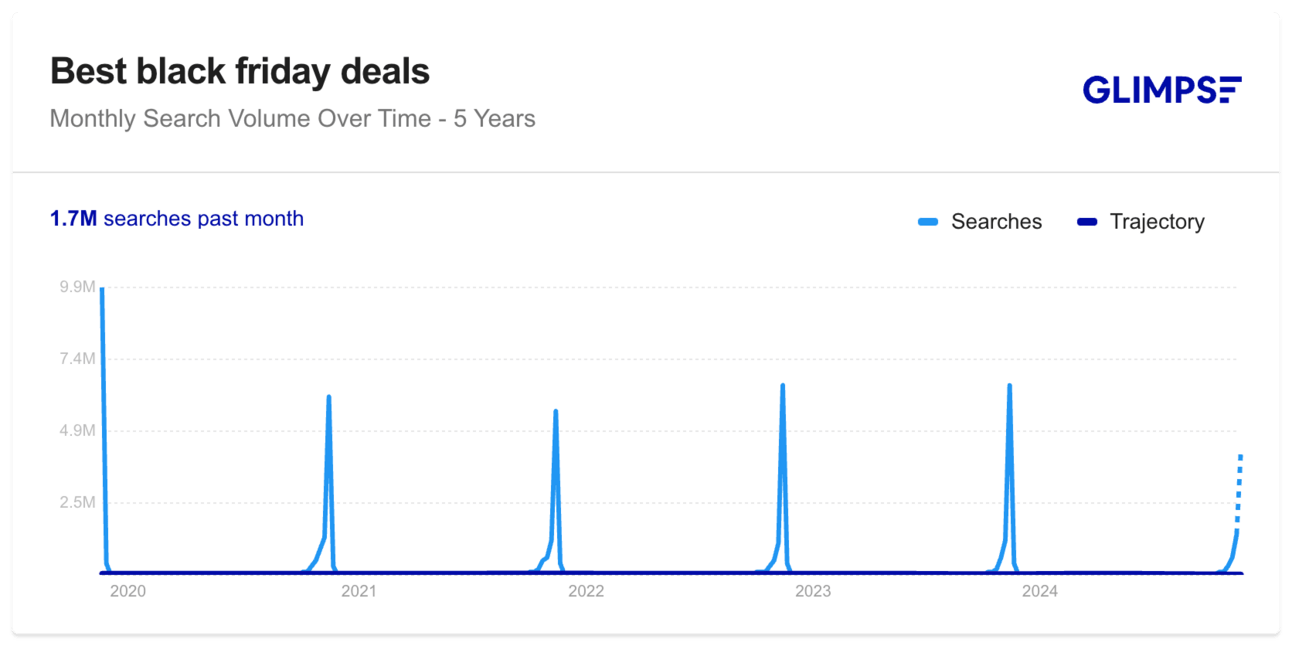Screen dimensions: 1292x646
Task: Click the Glimpse logo
Action: [x=1161, y=89]
